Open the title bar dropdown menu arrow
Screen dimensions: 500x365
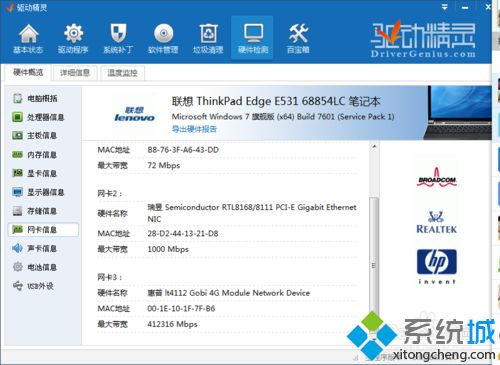(444, 7)
